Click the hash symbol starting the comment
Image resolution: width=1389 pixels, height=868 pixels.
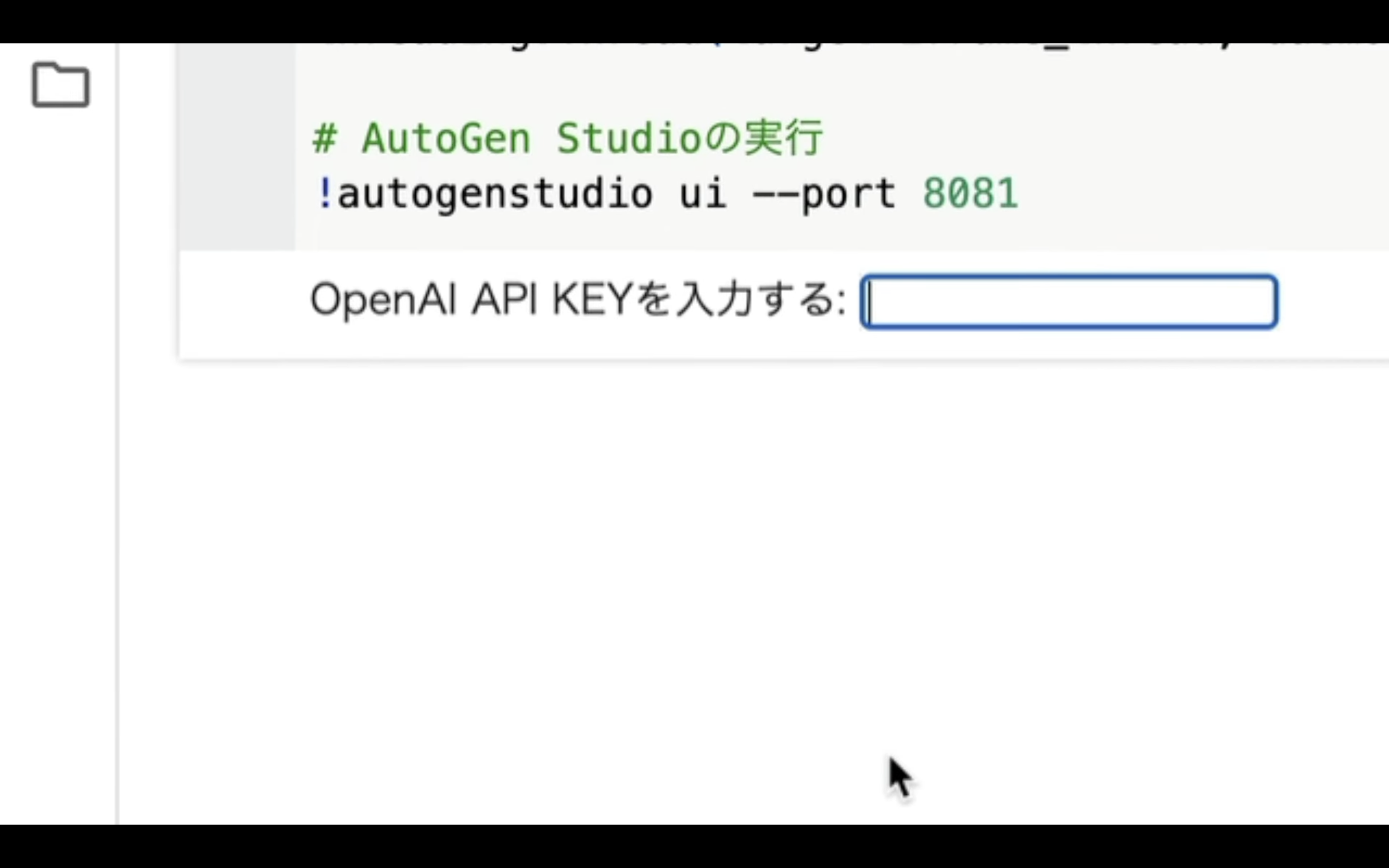tap(324, 139)
